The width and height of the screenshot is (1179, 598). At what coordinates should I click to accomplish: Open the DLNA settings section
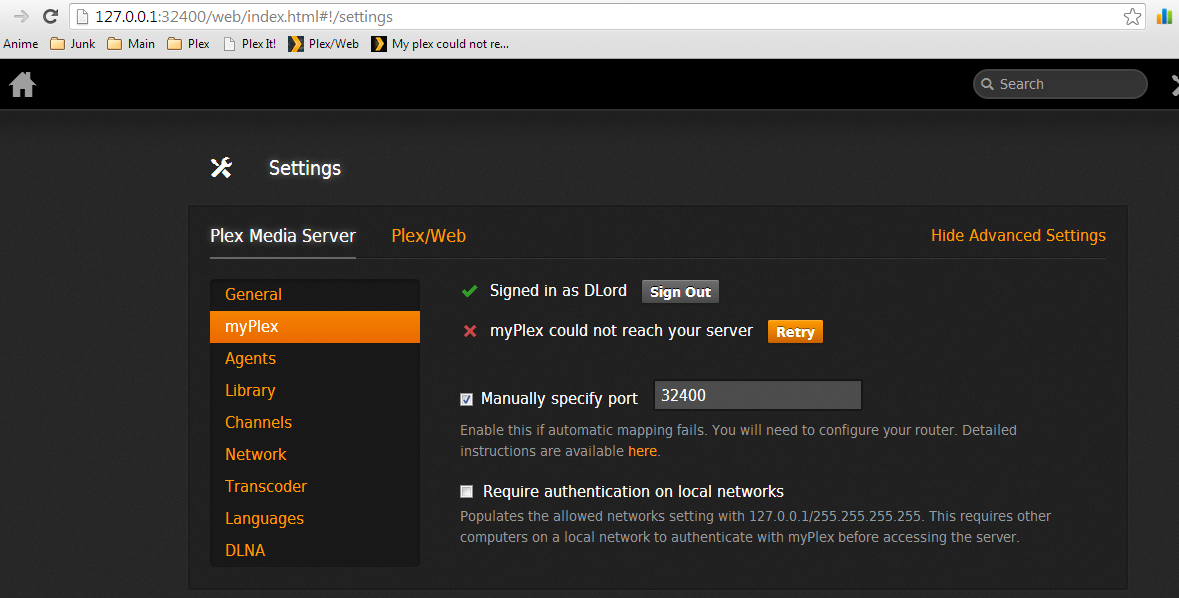pyautogui.click(x=314, y=551)
